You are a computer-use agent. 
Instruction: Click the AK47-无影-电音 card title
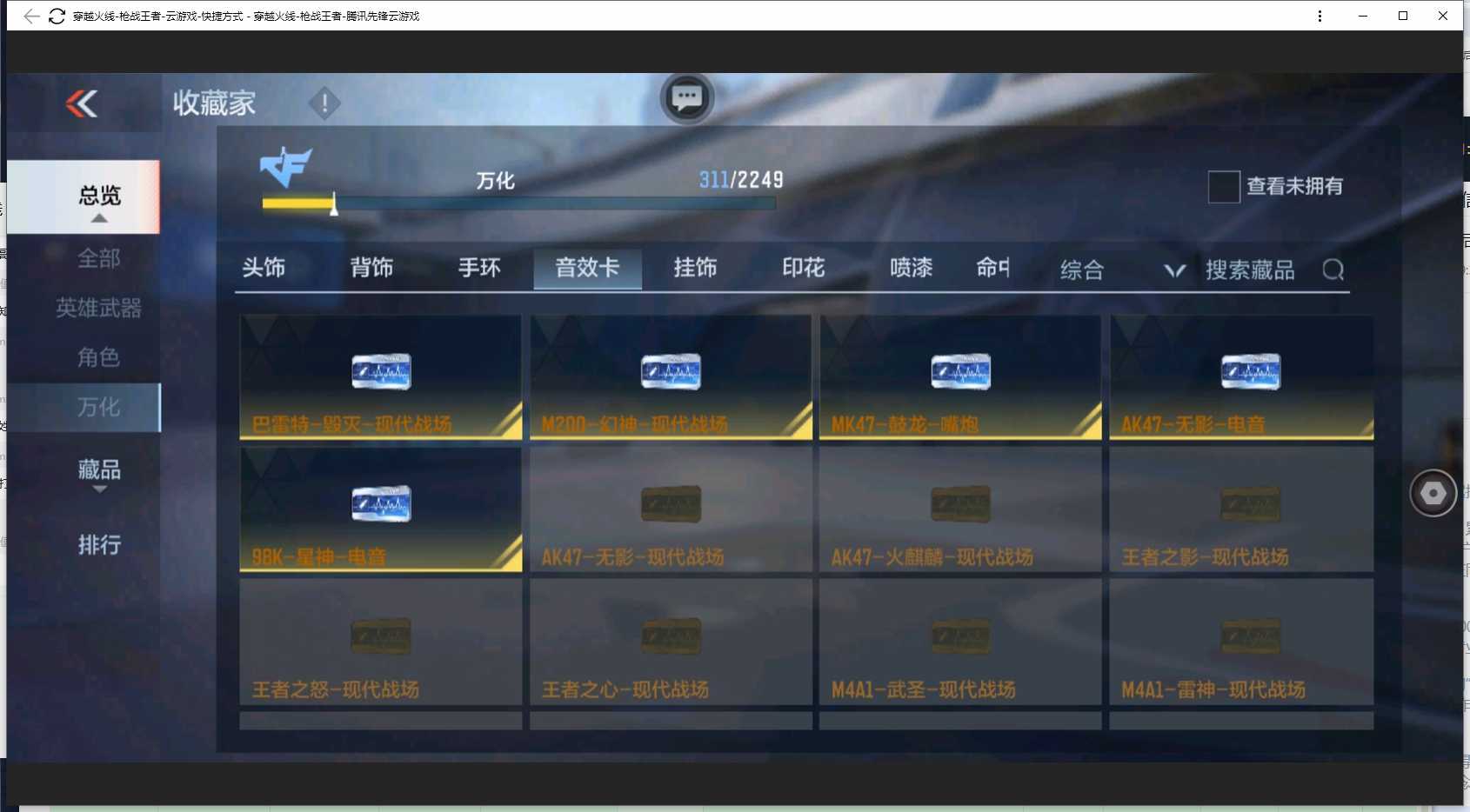(x=1193, y=424)
